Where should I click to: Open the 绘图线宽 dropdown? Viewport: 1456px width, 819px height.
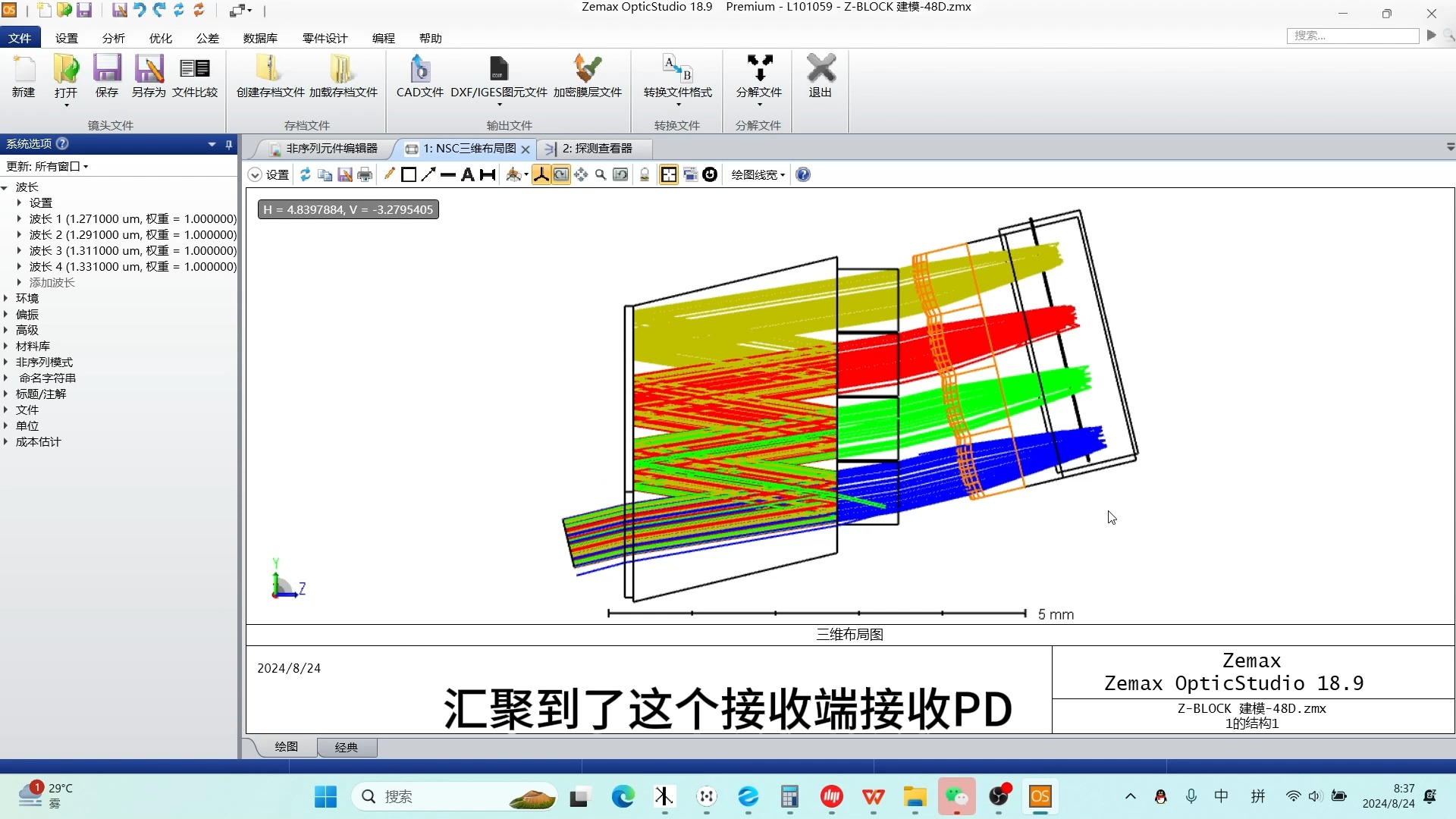(x=758, y=174)
